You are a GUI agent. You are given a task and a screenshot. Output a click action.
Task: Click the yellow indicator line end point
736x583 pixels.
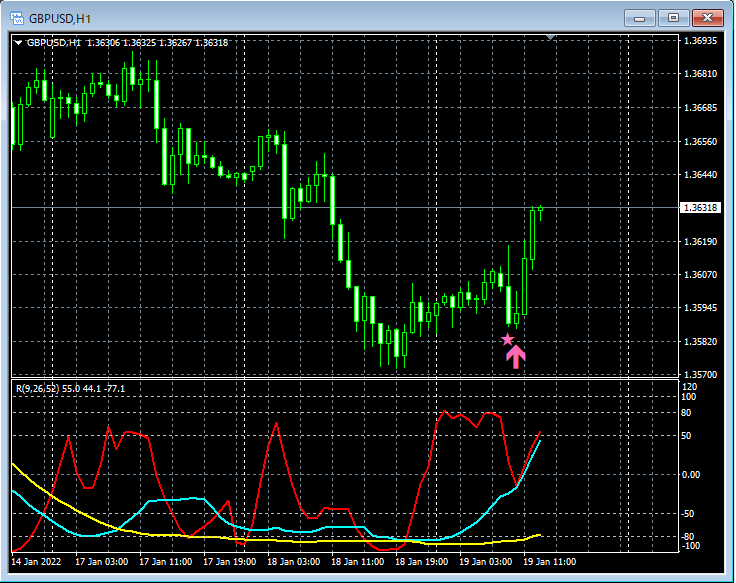coord(540,535)
